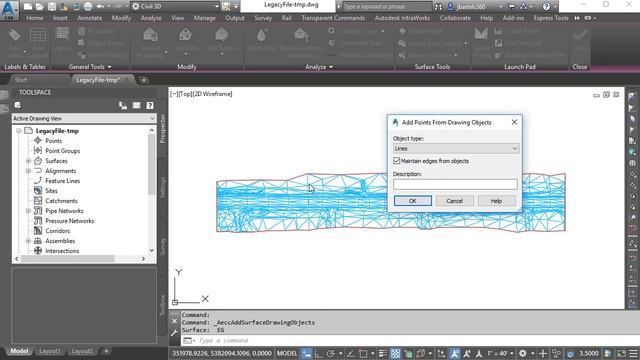Click the Description input field

click(x=455, y=184)
